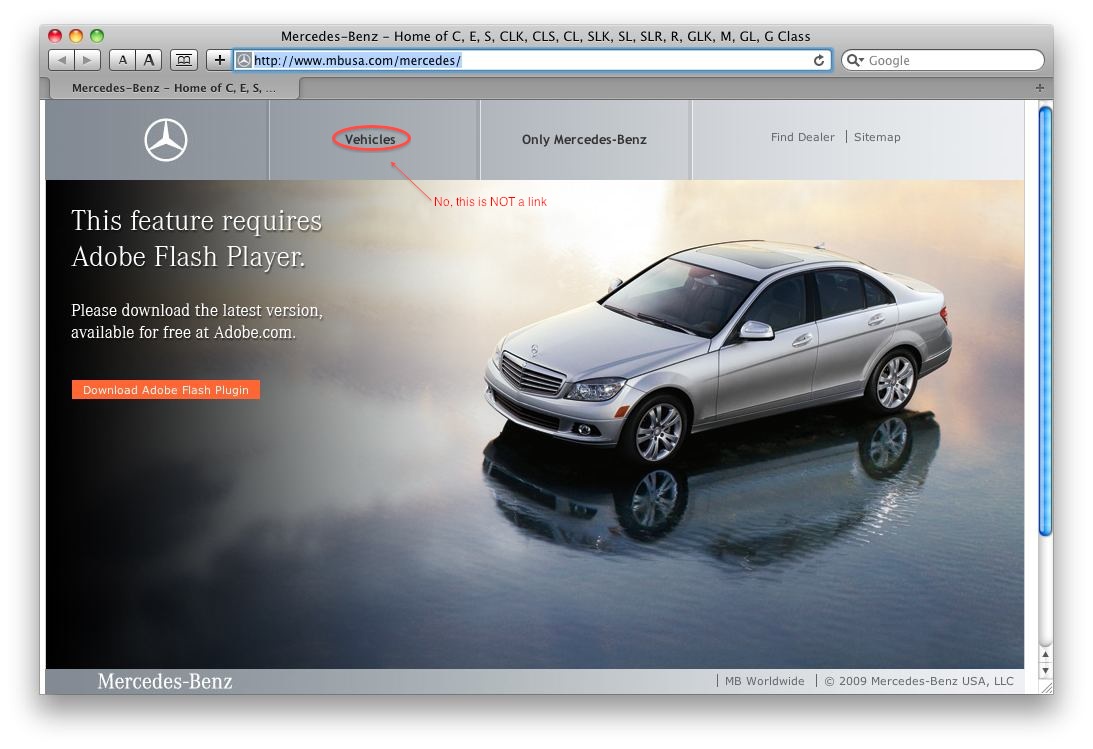The image size is (1093, 749).
Task: Open the Google search magnifier dropdown
Action: 855,61
